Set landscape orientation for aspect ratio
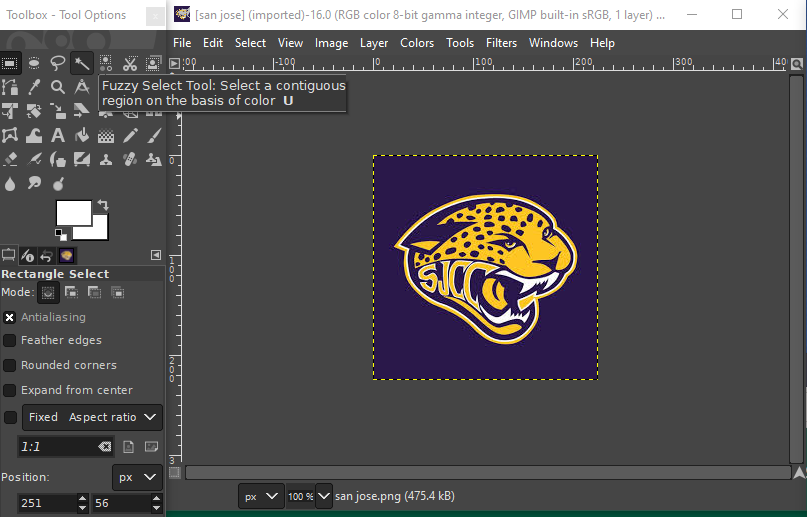 [x=151, y=447]
